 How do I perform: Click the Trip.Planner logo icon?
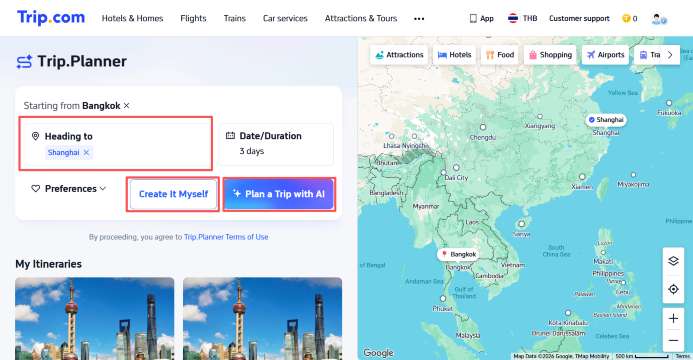24,61
